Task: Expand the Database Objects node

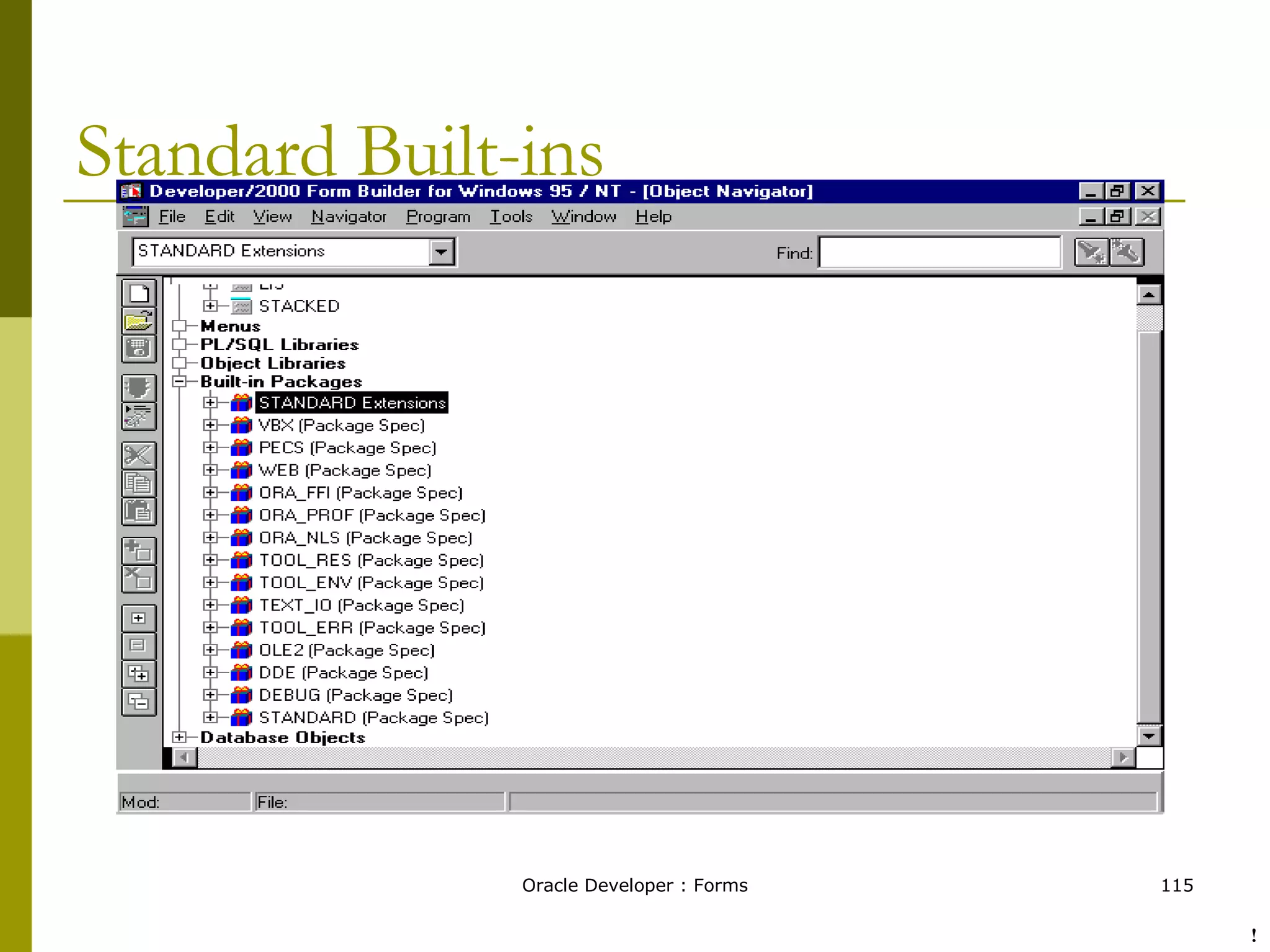Action: [179, 737]
